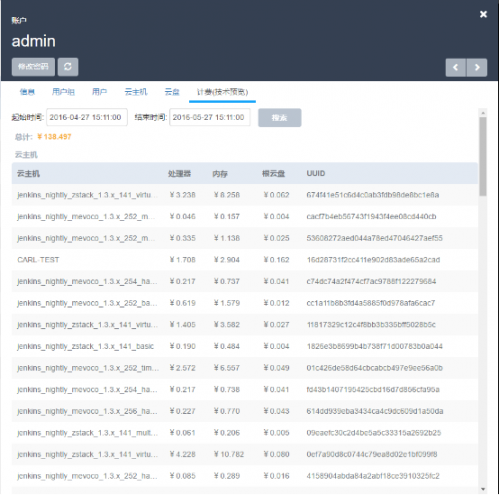Click the 修改密码 button
499x495 pixels.
[33, 67]
